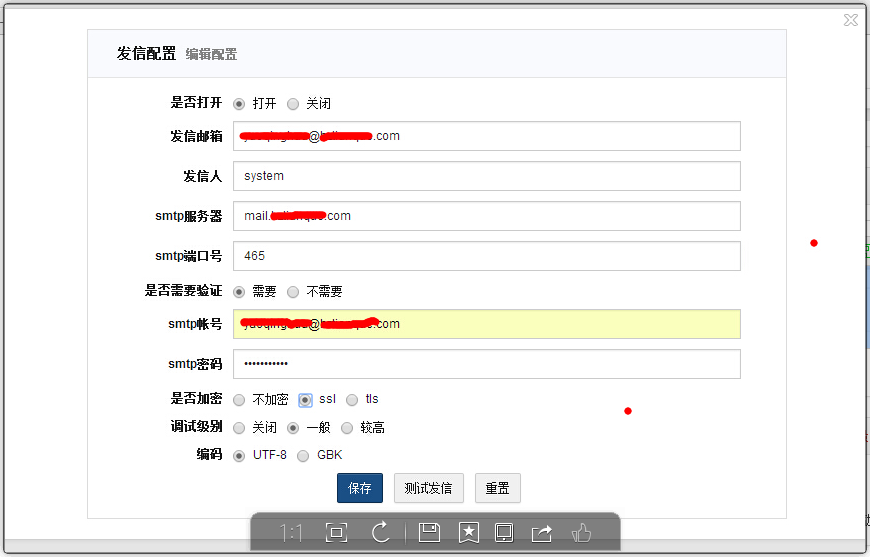Click the thumbs-up like icon
The width and height of the screenshot is (870, 557).
click(x=581, y=533)
